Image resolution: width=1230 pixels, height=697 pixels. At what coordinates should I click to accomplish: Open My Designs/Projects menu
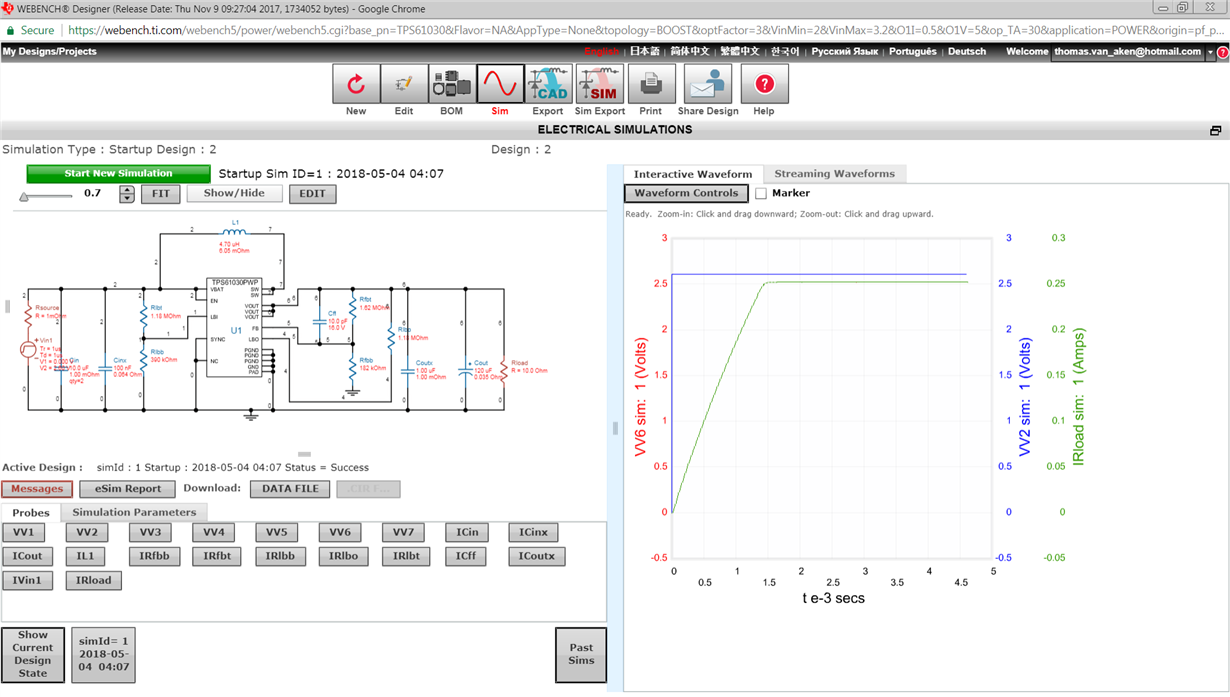pyautogui.click(x=50, y=52)
